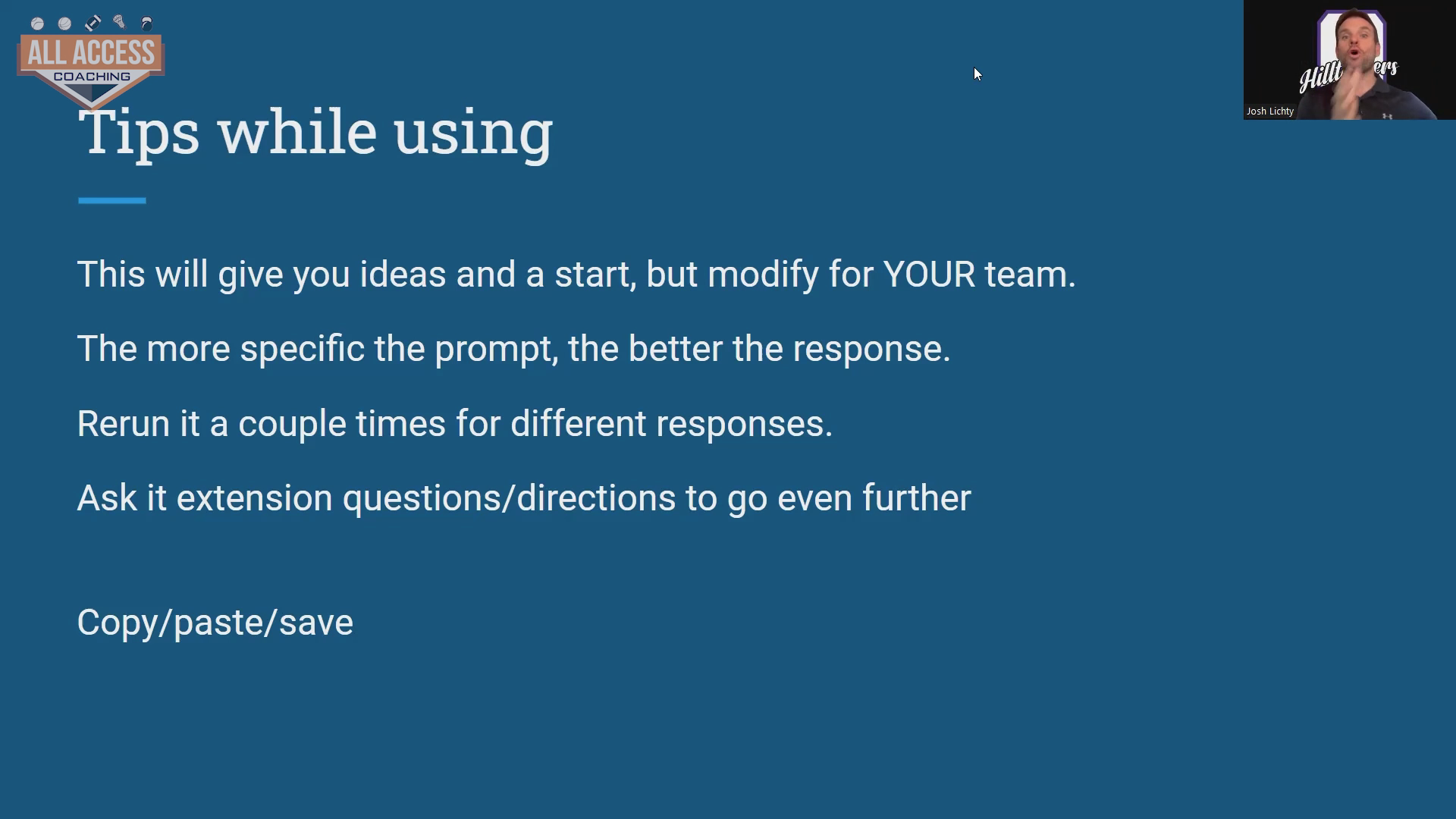Click the basketball icon above the logo

64,24
